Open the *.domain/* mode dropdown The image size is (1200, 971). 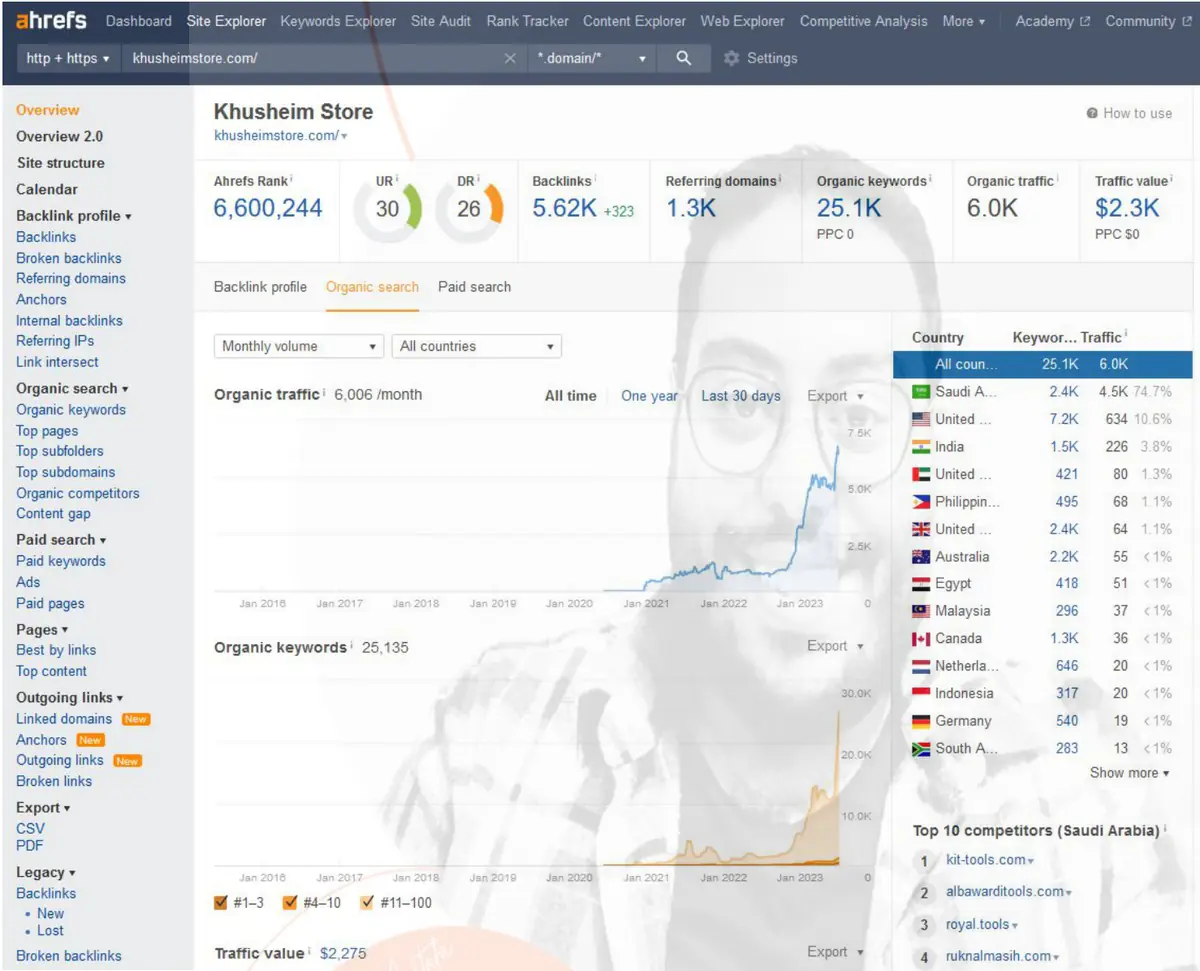pos(593,58)
